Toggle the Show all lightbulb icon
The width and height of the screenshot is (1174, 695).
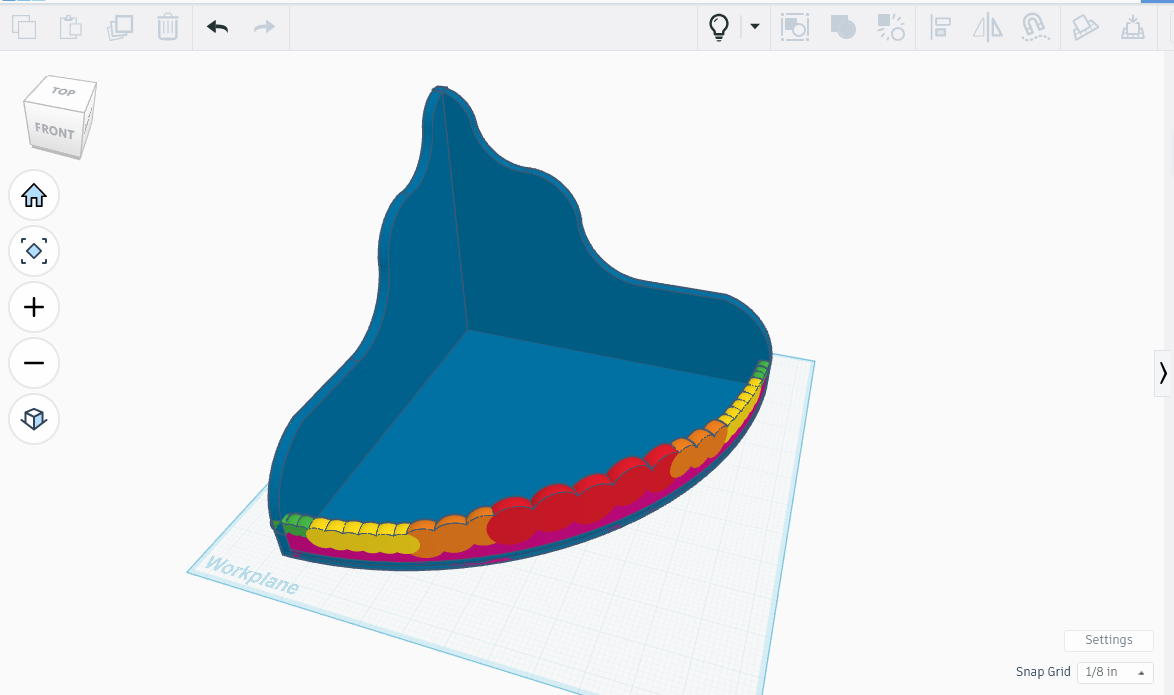click(719, 27)
